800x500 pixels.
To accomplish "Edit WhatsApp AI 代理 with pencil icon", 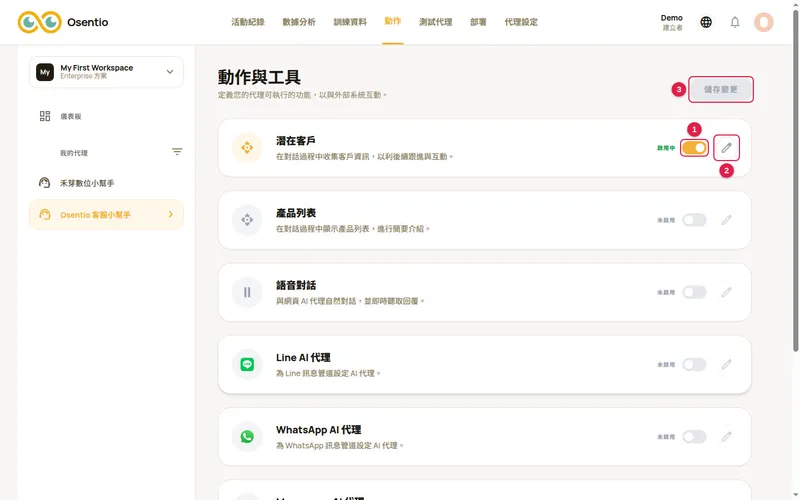I will pos(727,437).
